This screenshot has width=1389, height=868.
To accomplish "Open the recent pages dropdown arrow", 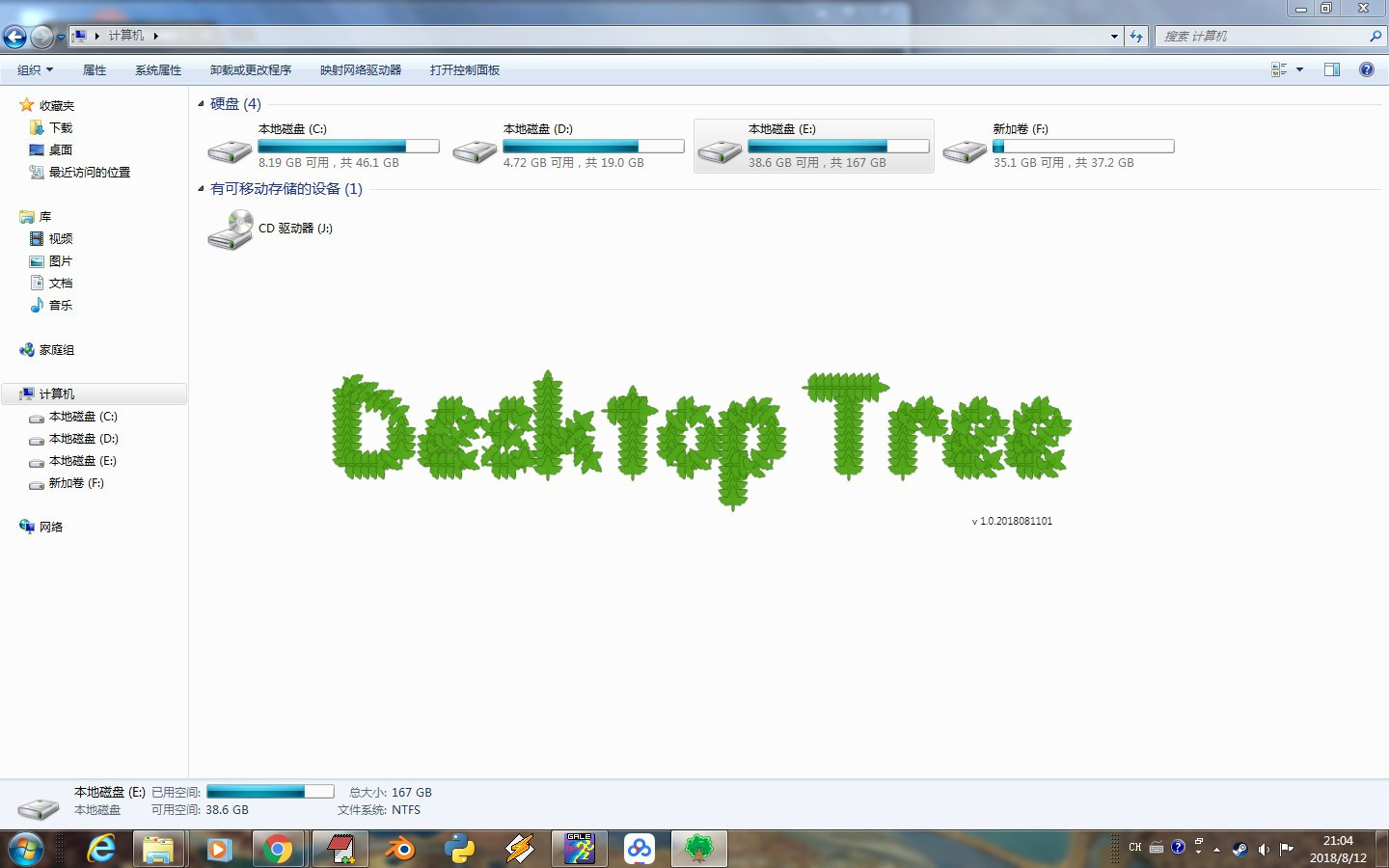I will pos(61,37).
